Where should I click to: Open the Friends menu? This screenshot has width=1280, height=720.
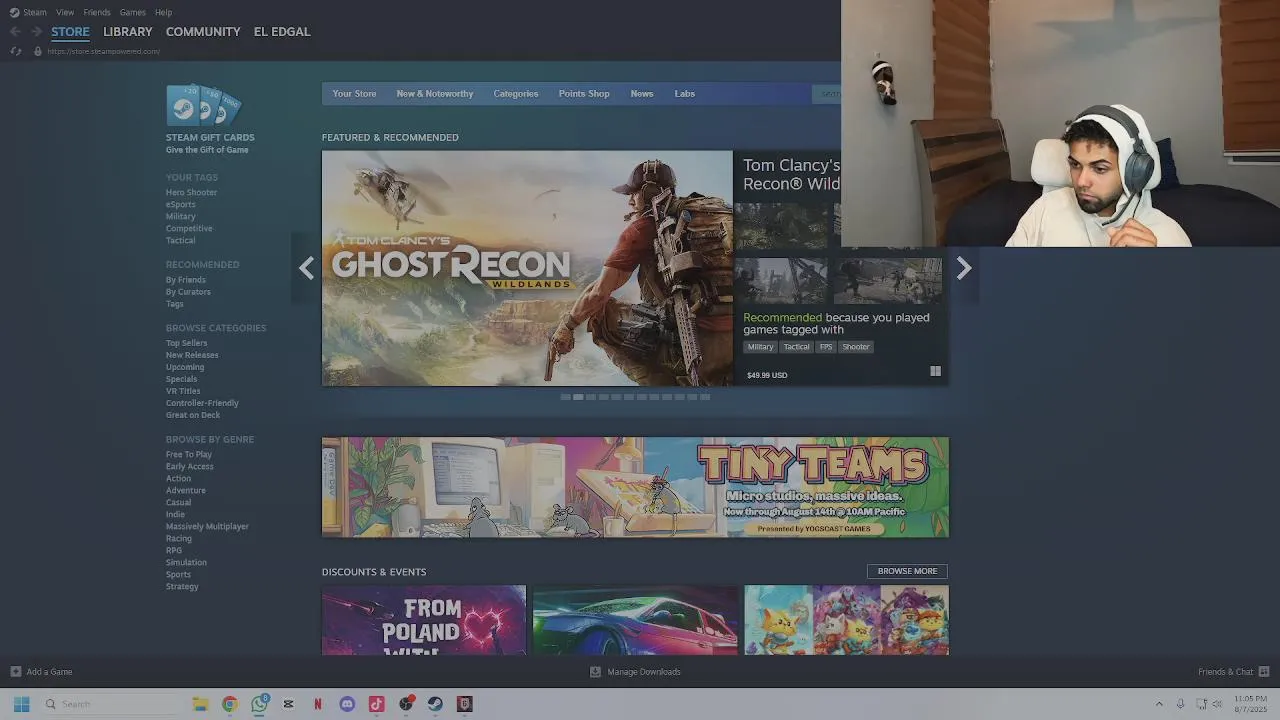click(97, 12)
